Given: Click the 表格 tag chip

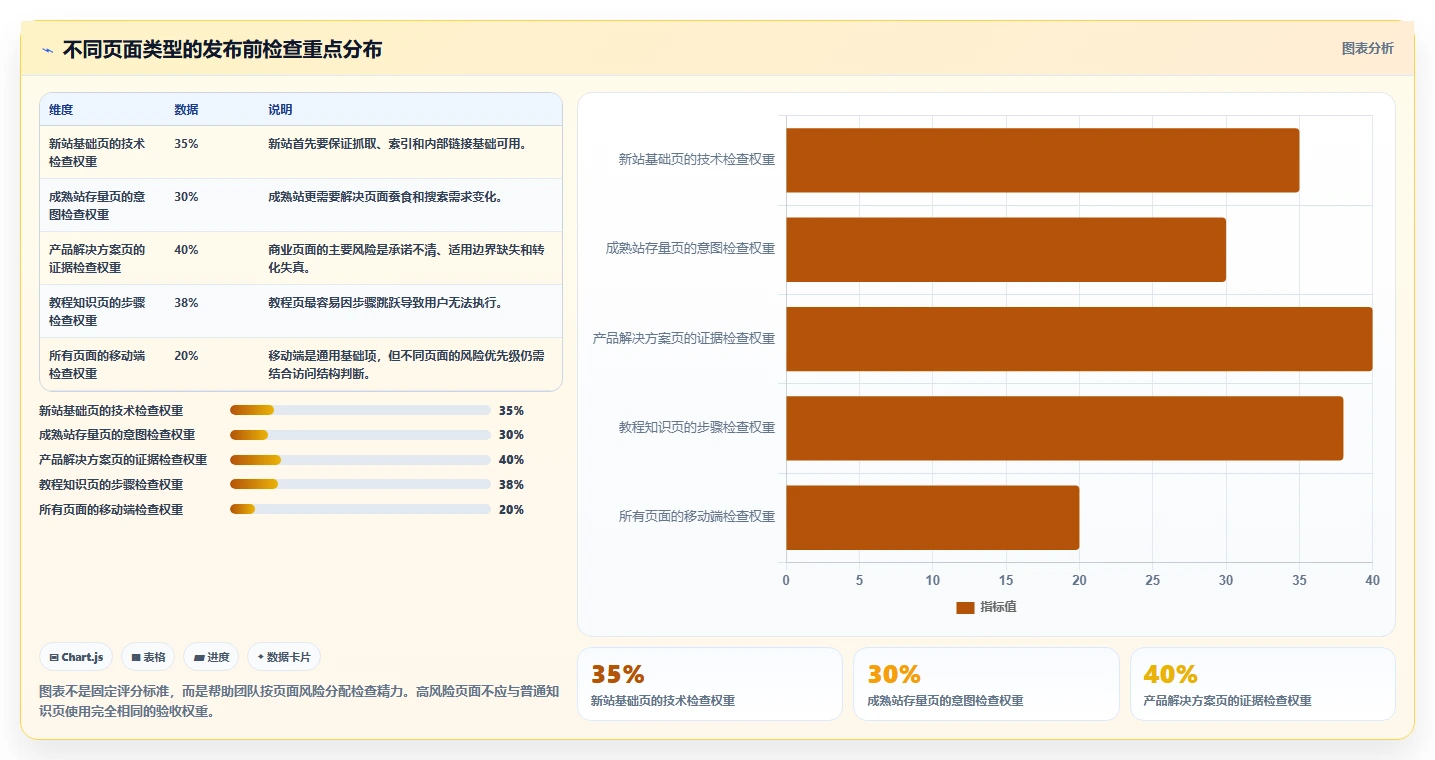Looking at the screenshot, I should click(x=148, y=657).
